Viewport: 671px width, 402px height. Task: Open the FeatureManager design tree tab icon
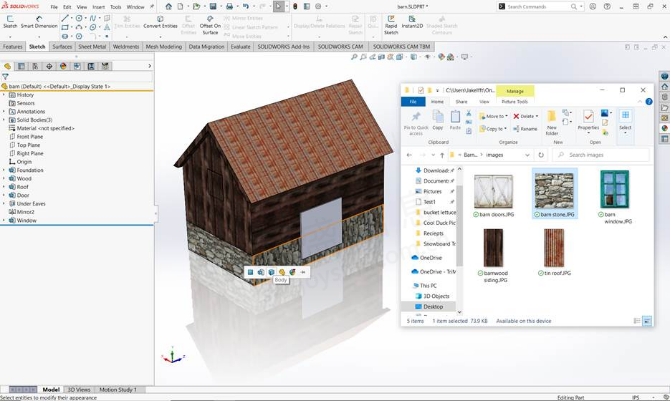tap(8, 66)
